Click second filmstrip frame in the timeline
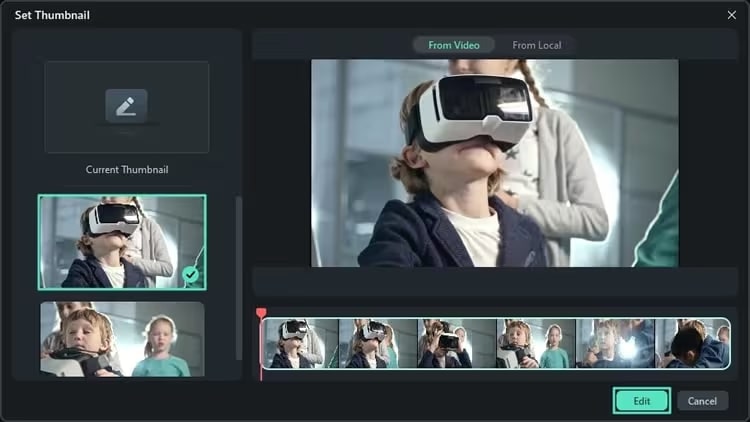Image resolution: width=750 pixels, height=422 pixels. (378, 343)
